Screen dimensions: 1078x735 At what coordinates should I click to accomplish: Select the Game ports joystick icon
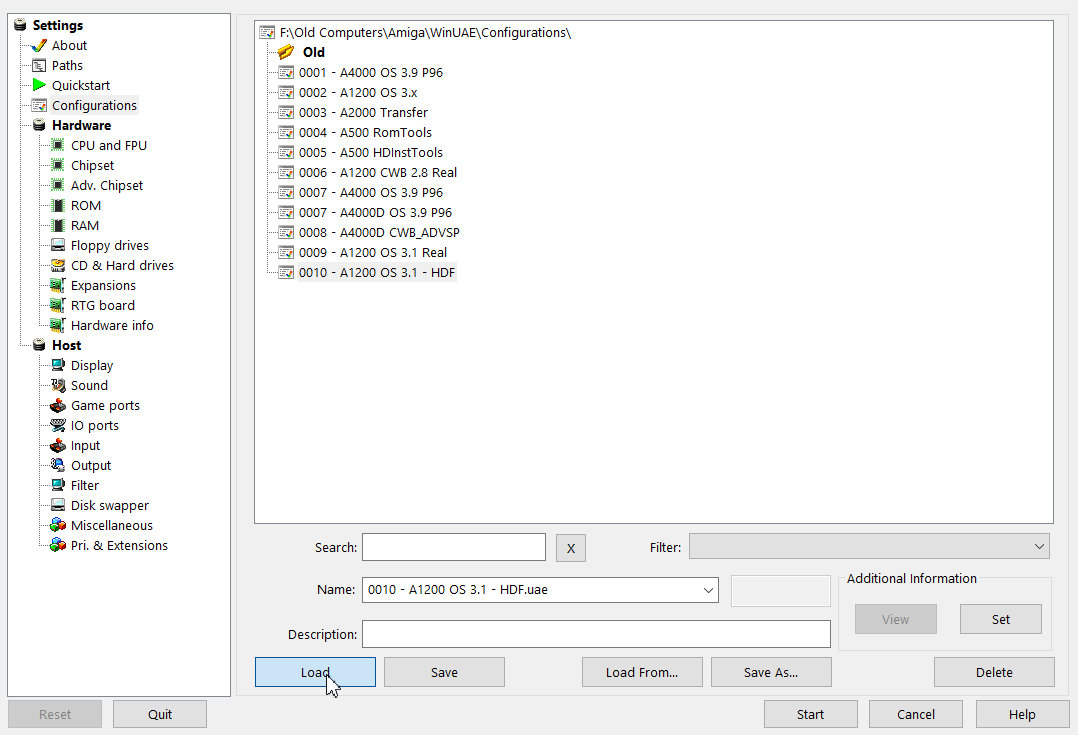58,406
